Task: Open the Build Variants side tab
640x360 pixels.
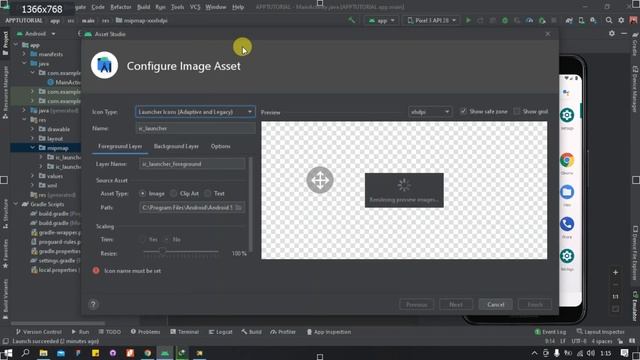Action: (5, 299)
